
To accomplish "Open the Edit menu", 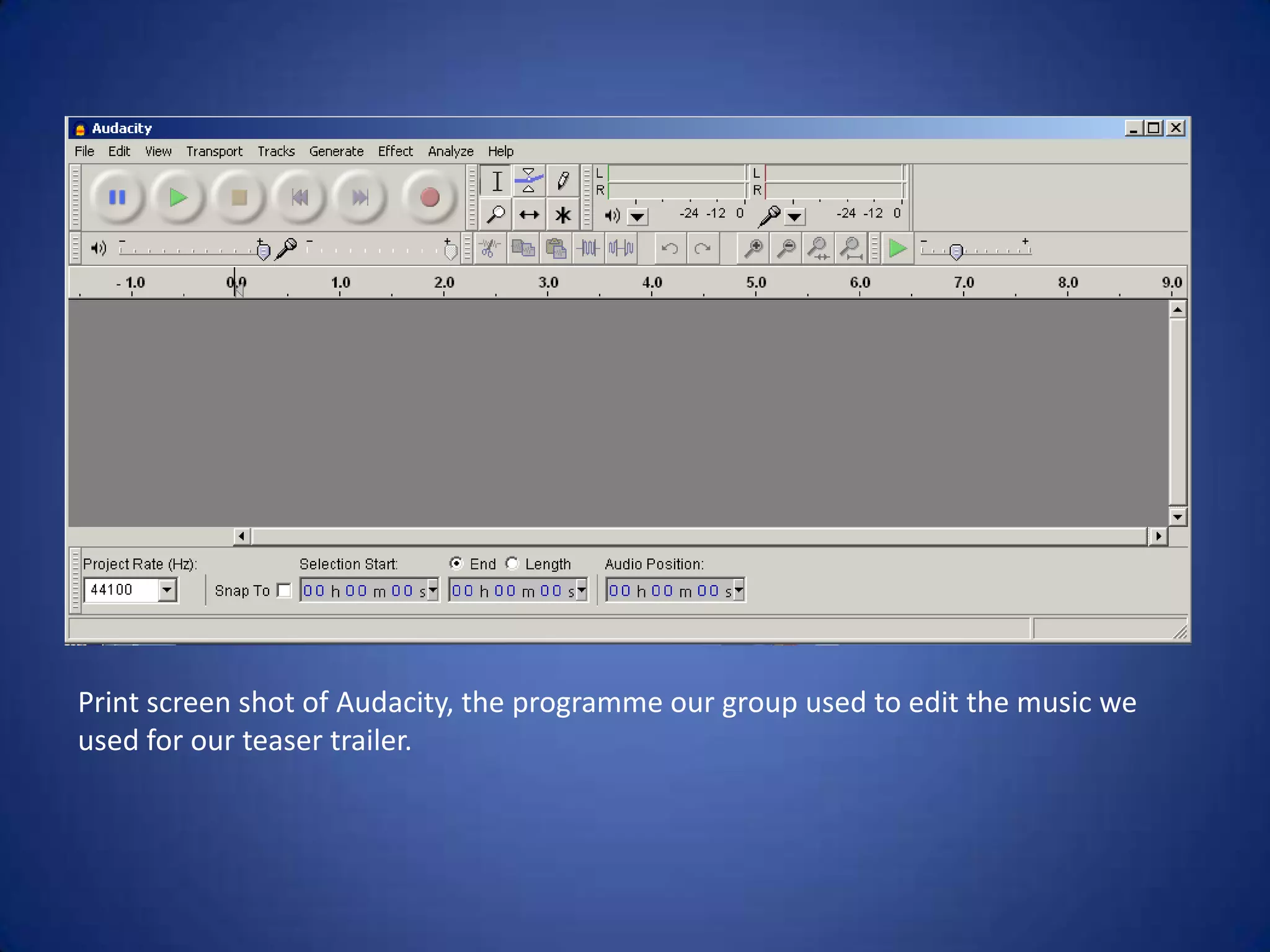I will 119,151.
